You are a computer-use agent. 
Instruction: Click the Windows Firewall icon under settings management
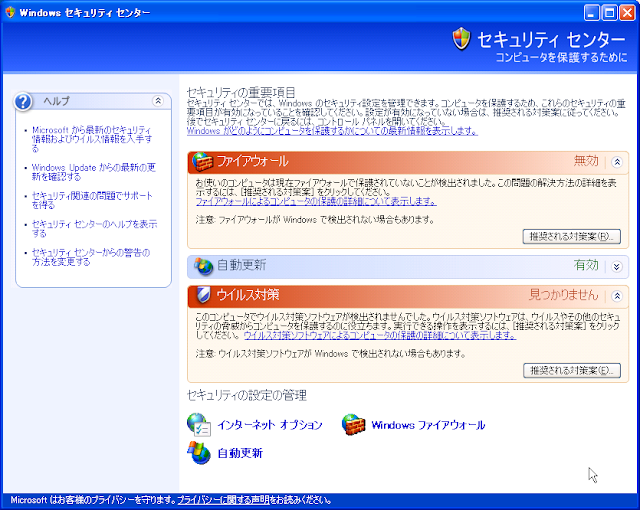[x=353, y=425]
